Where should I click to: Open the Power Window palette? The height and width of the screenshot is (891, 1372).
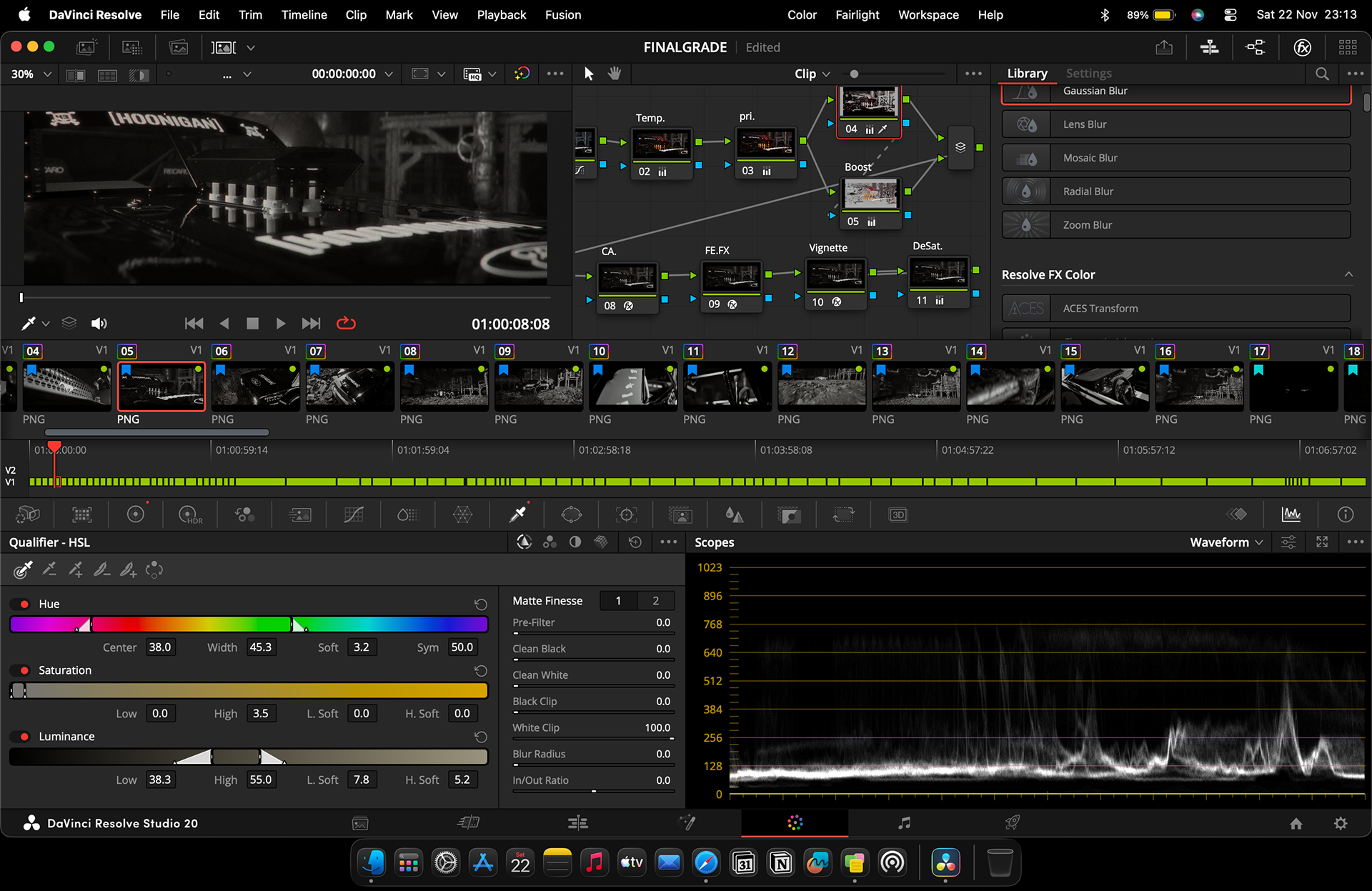[572, 514]
